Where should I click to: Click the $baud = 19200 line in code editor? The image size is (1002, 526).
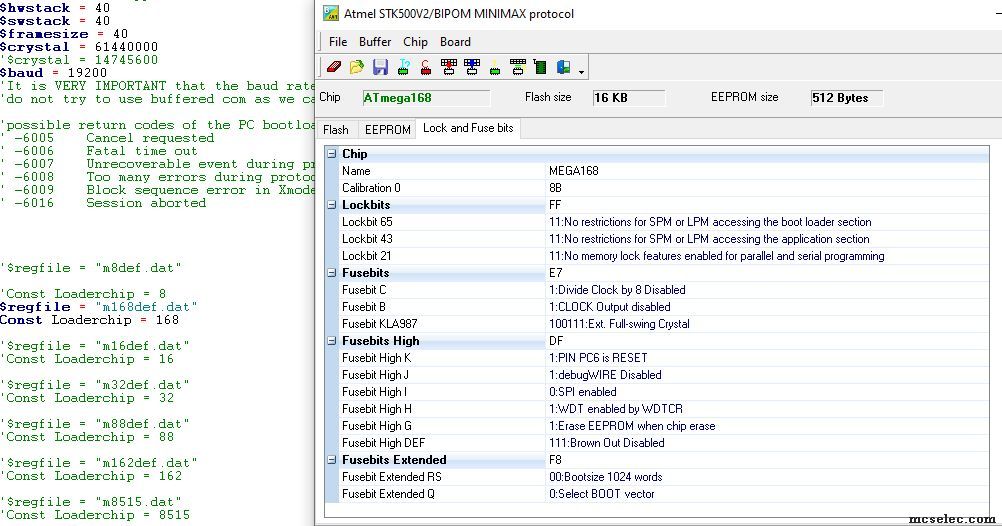(54, 73)
